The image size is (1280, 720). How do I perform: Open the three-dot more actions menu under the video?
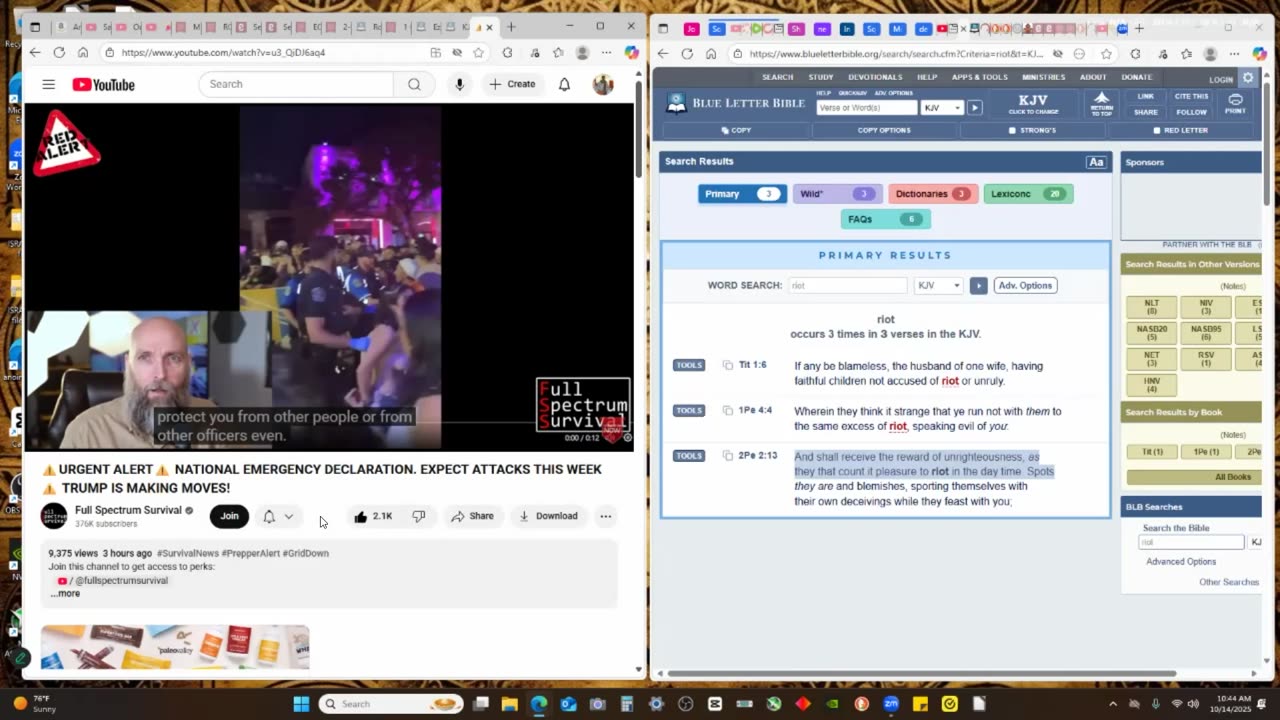click(606, 516)
